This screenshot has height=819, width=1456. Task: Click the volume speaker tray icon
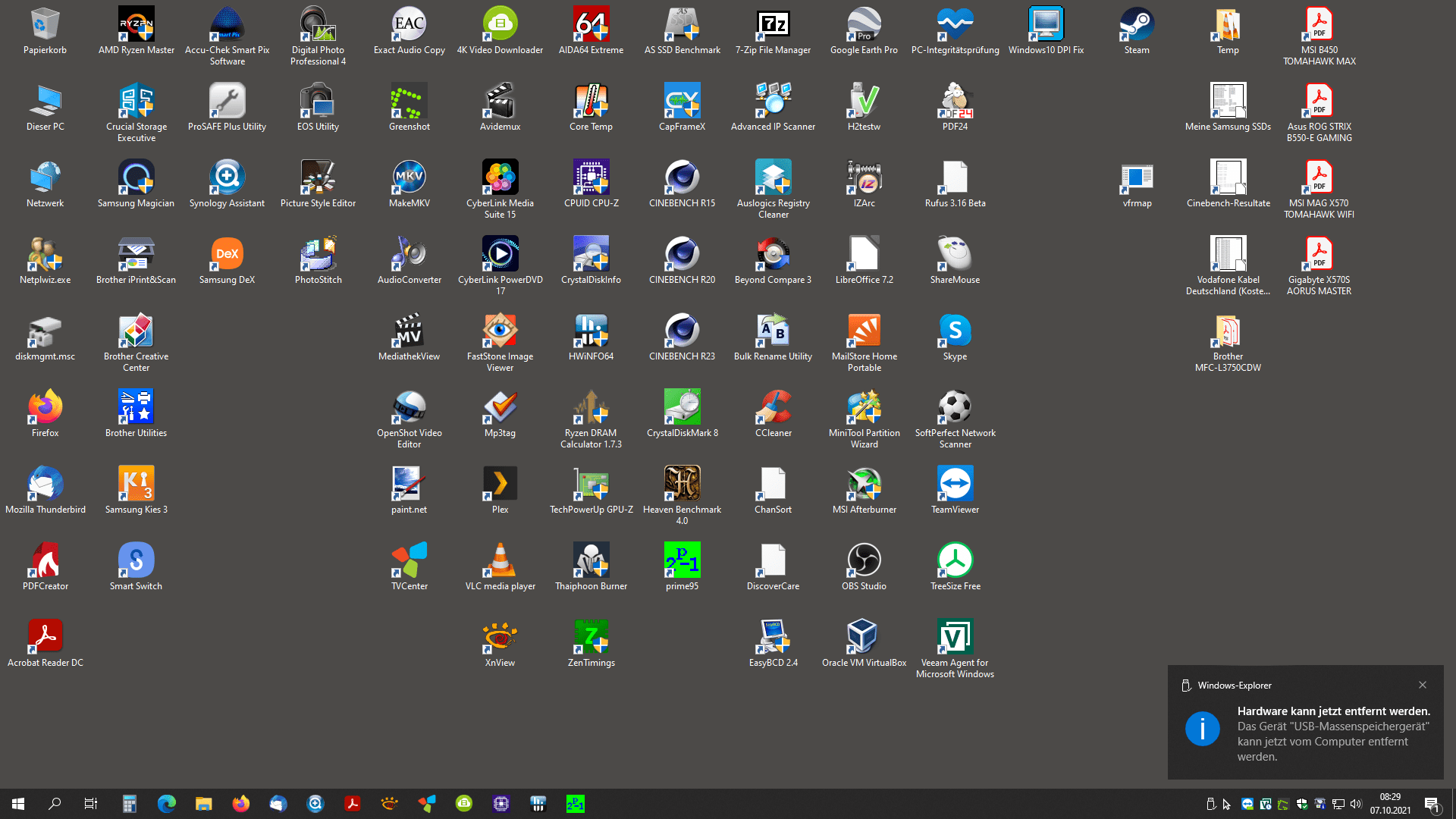(x=1356, y=804)
